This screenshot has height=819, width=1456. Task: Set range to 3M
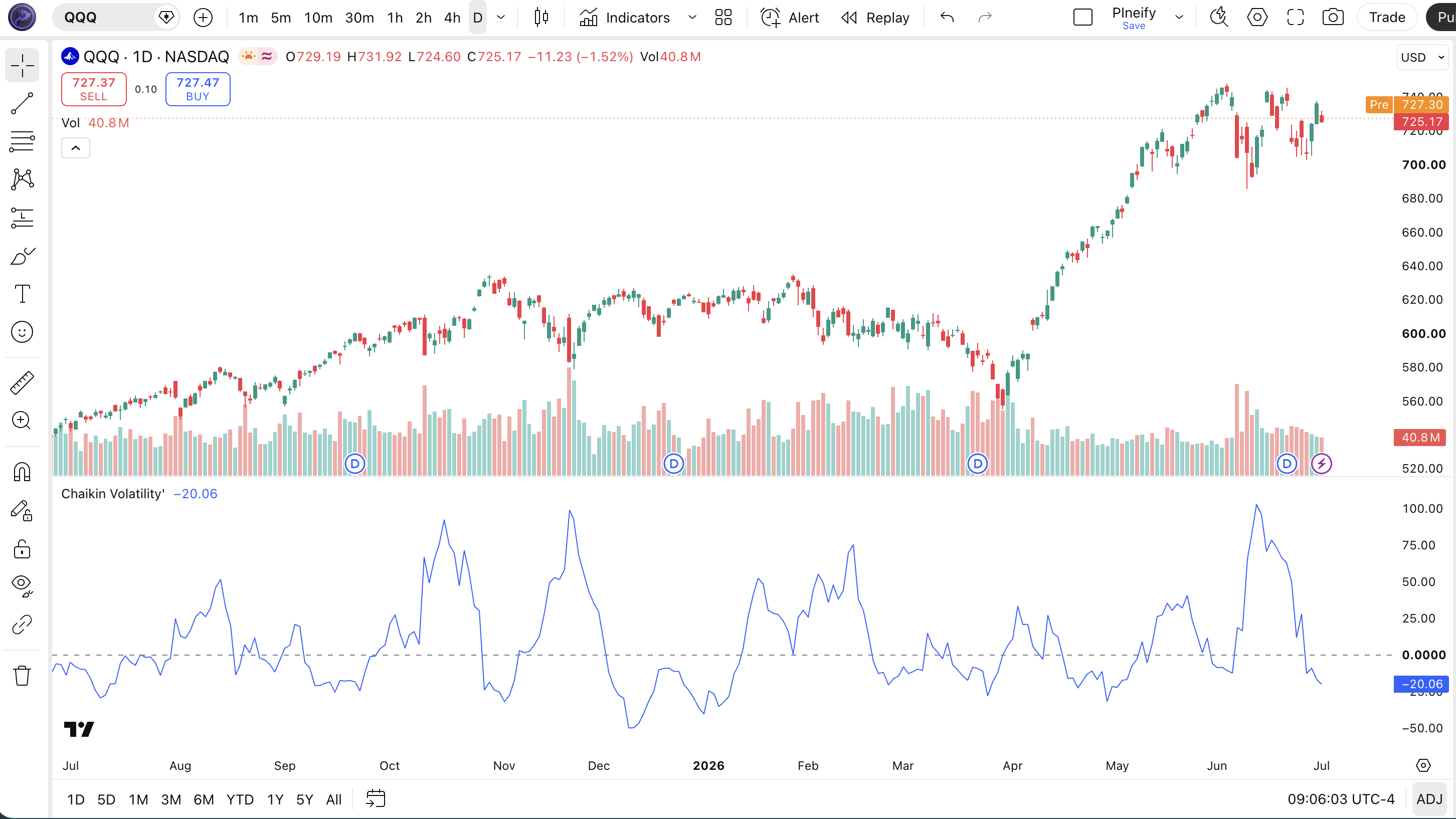[x=170, y=799]
